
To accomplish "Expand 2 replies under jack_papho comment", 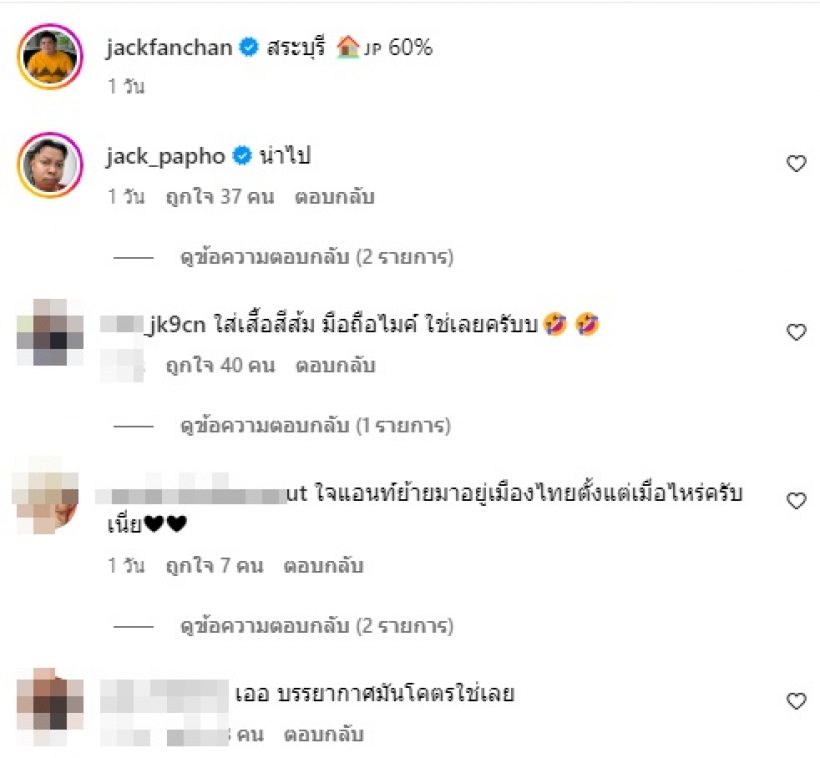I will tap(316, 257).
